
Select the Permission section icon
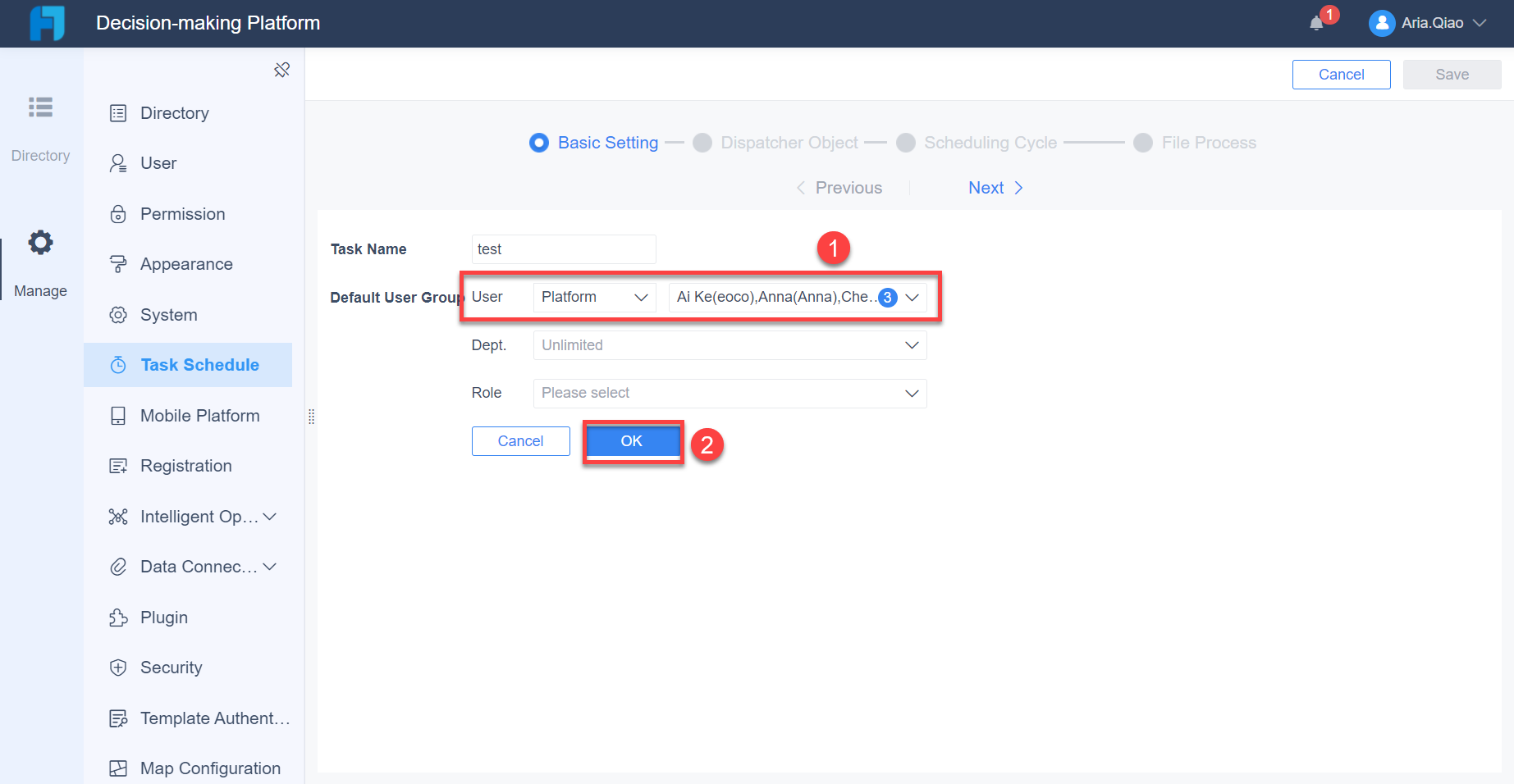pos(119,213)
